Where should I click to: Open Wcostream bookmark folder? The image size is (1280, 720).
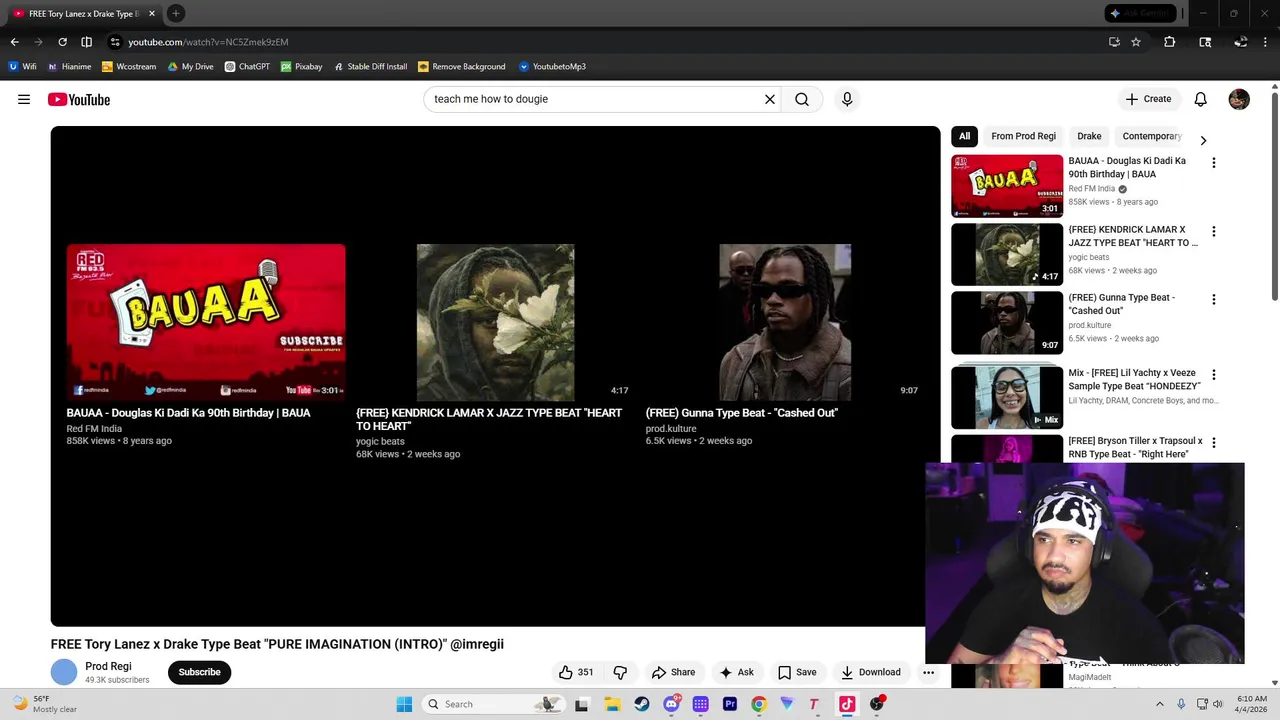(x=129, y=66)
